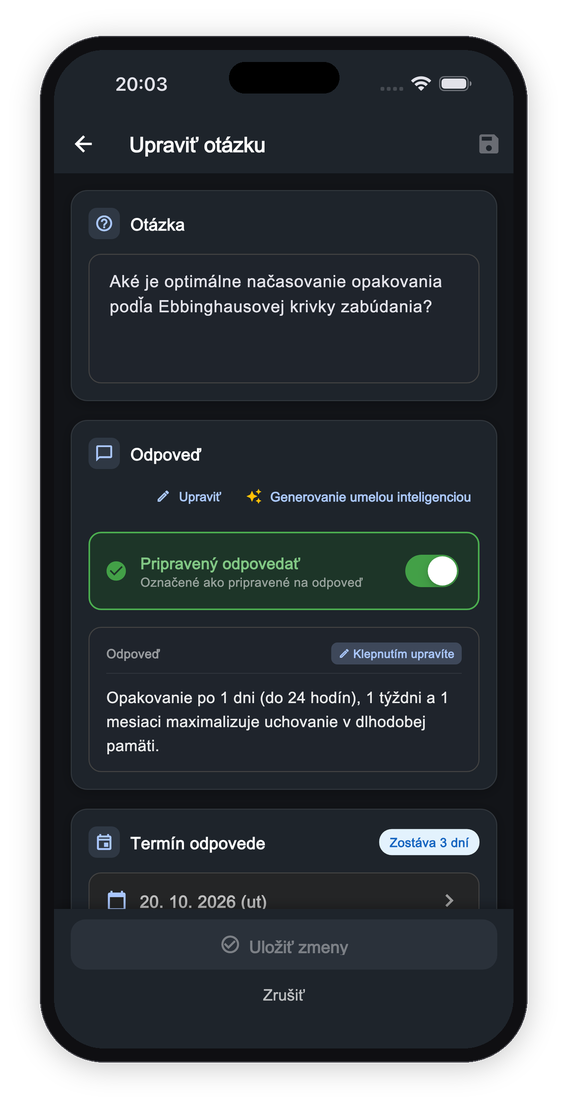The image size is (568, 1107).
Task: Click Klepnutím upravíte chip
Action: pos(397,654)
